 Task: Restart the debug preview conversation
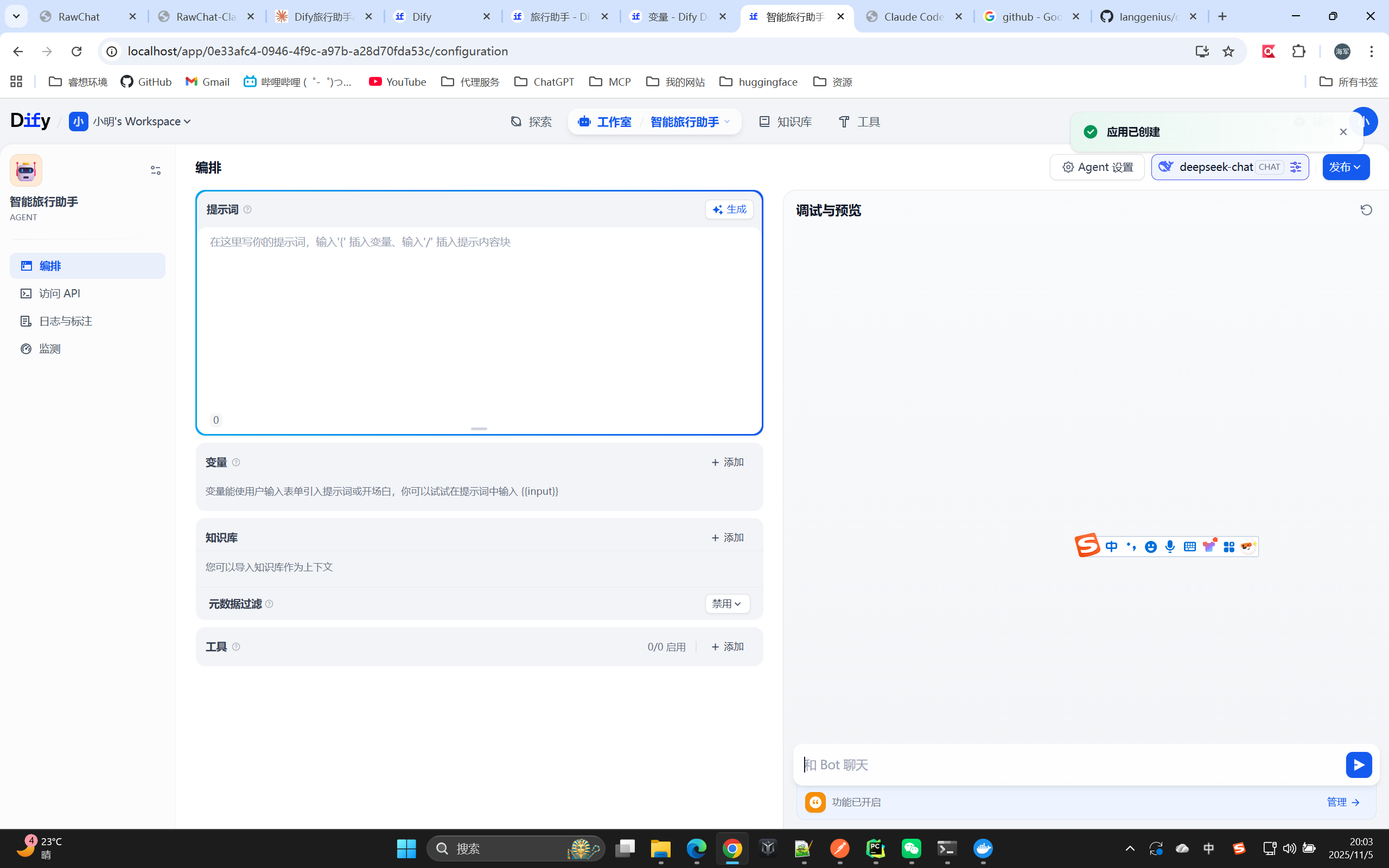1366,210
